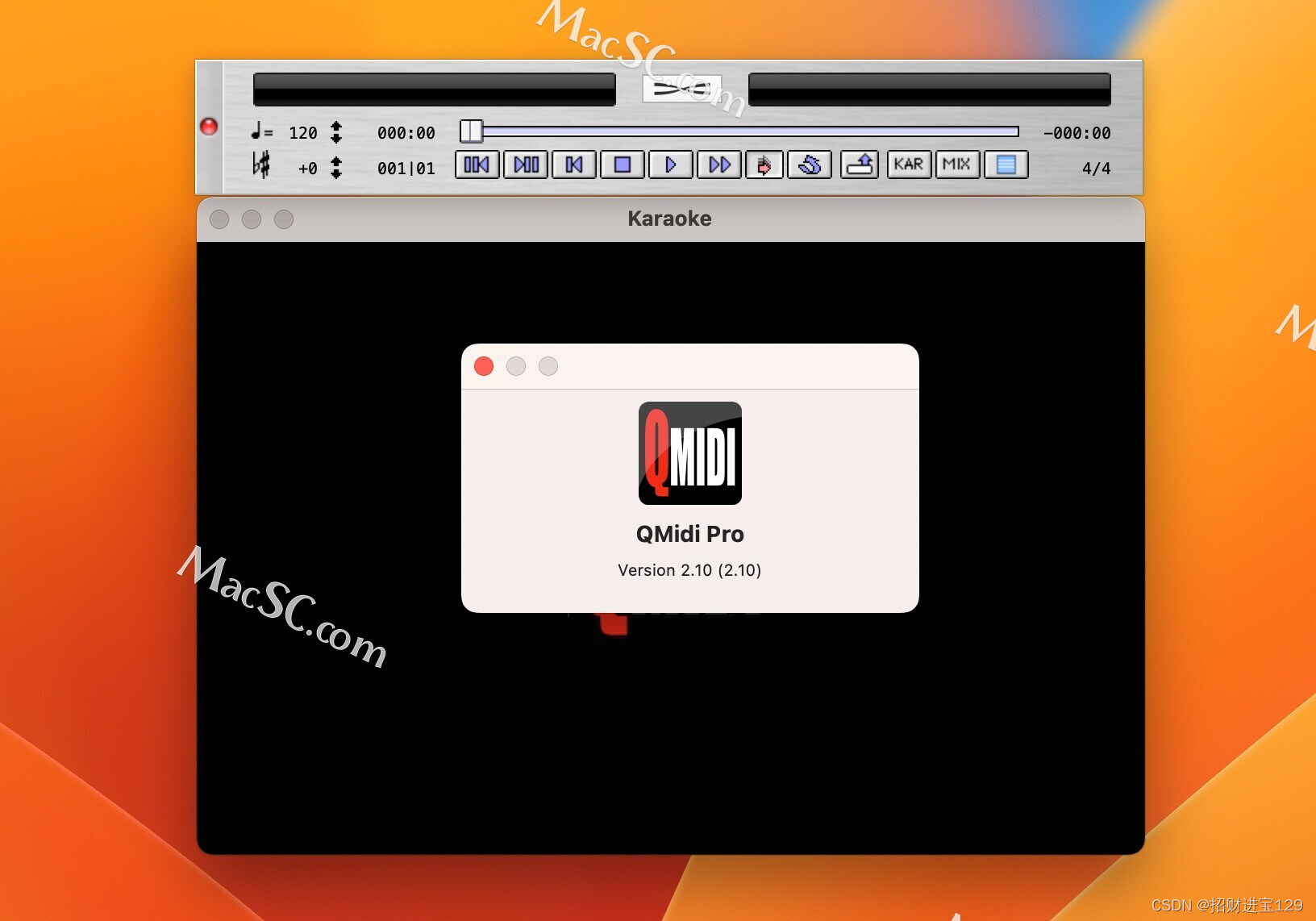This screenshot has height=921, width=1316.
Task: Click the flat/sharp transpose icon
Action: tap(261, 165)
